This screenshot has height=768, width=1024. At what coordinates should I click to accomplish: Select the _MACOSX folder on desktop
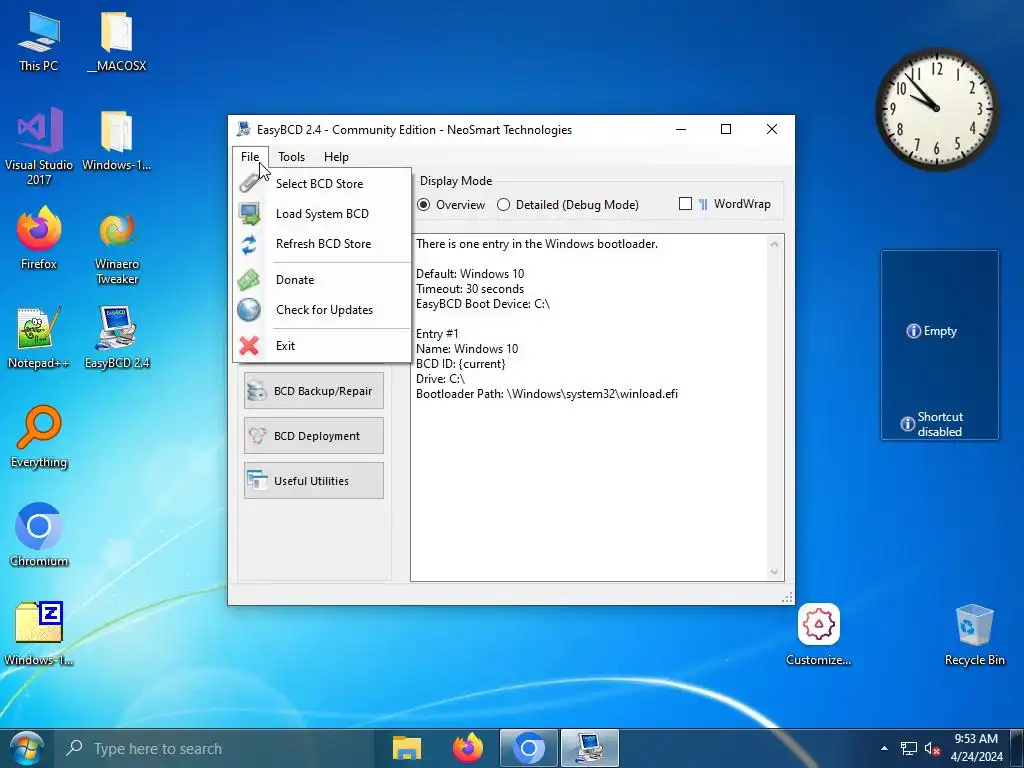117,42
